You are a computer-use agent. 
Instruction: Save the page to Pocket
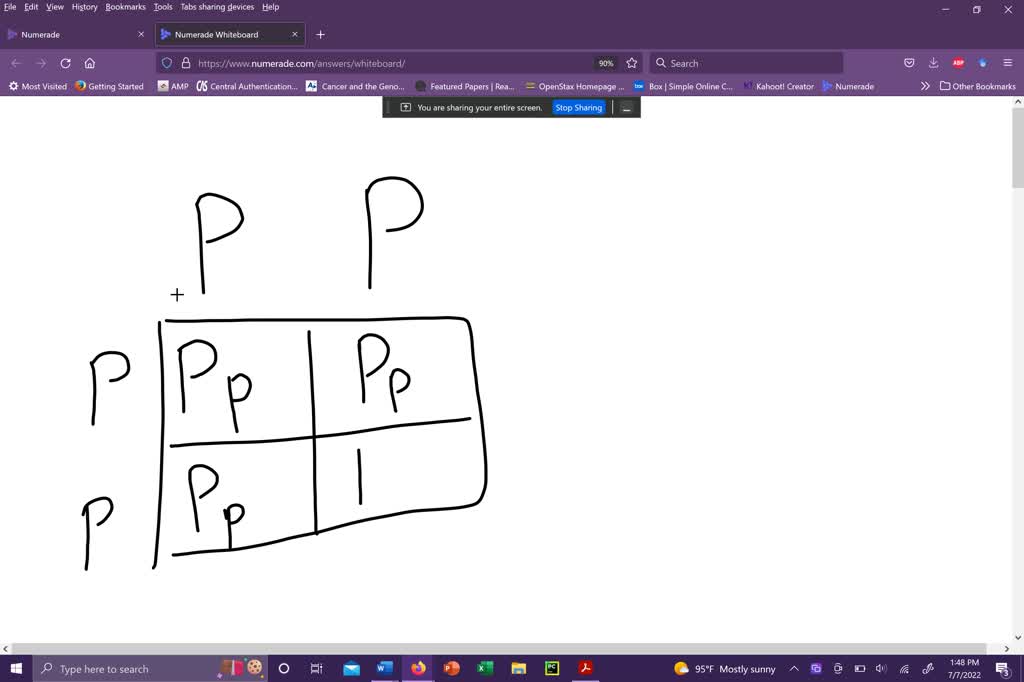909,63
